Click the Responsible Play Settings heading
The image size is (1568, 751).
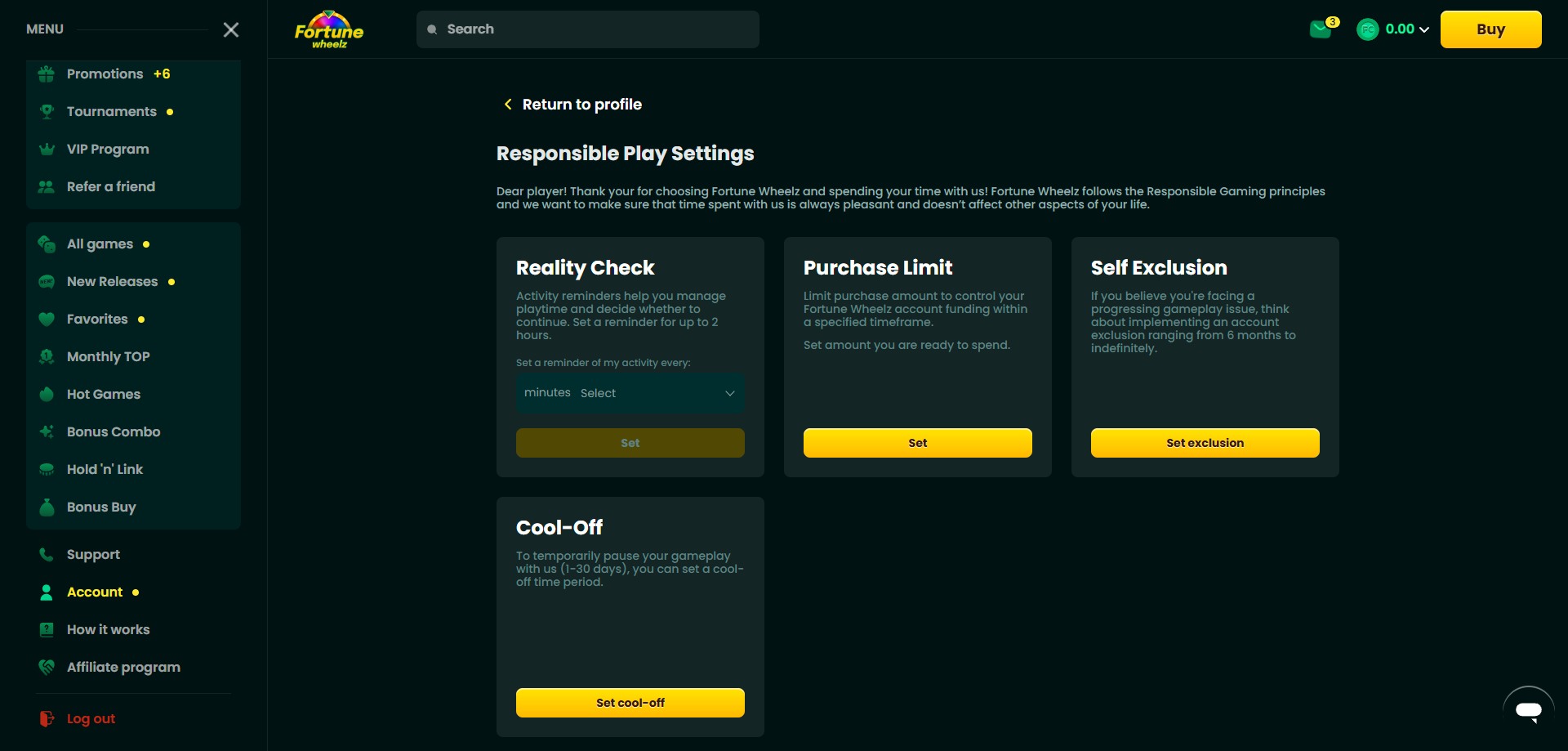point(625,154)
